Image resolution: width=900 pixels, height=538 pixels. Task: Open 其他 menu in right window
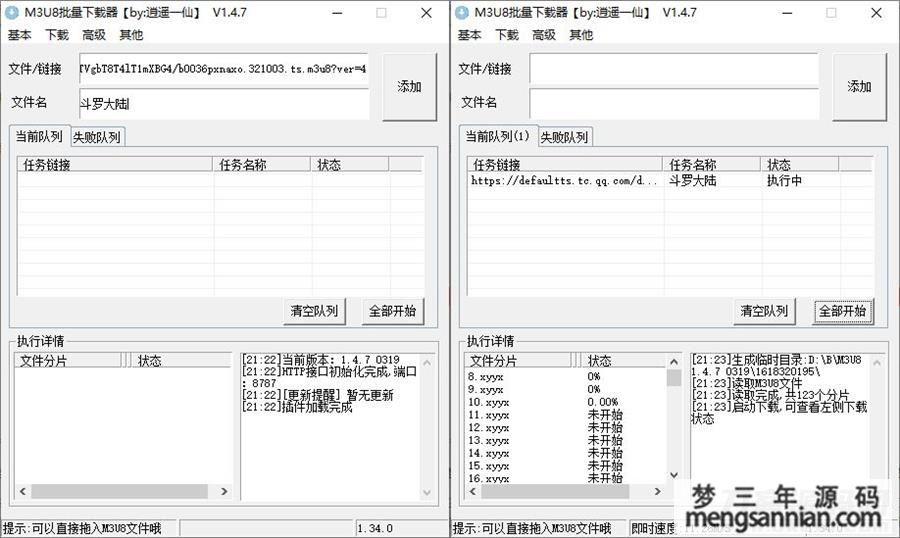(x=581, y=35)
